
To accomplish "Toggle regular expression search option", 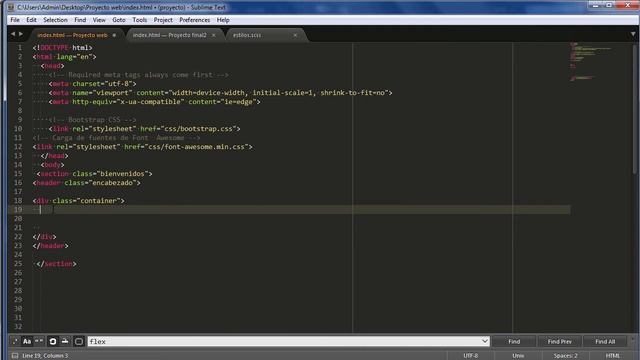I will tap(15, 341).
